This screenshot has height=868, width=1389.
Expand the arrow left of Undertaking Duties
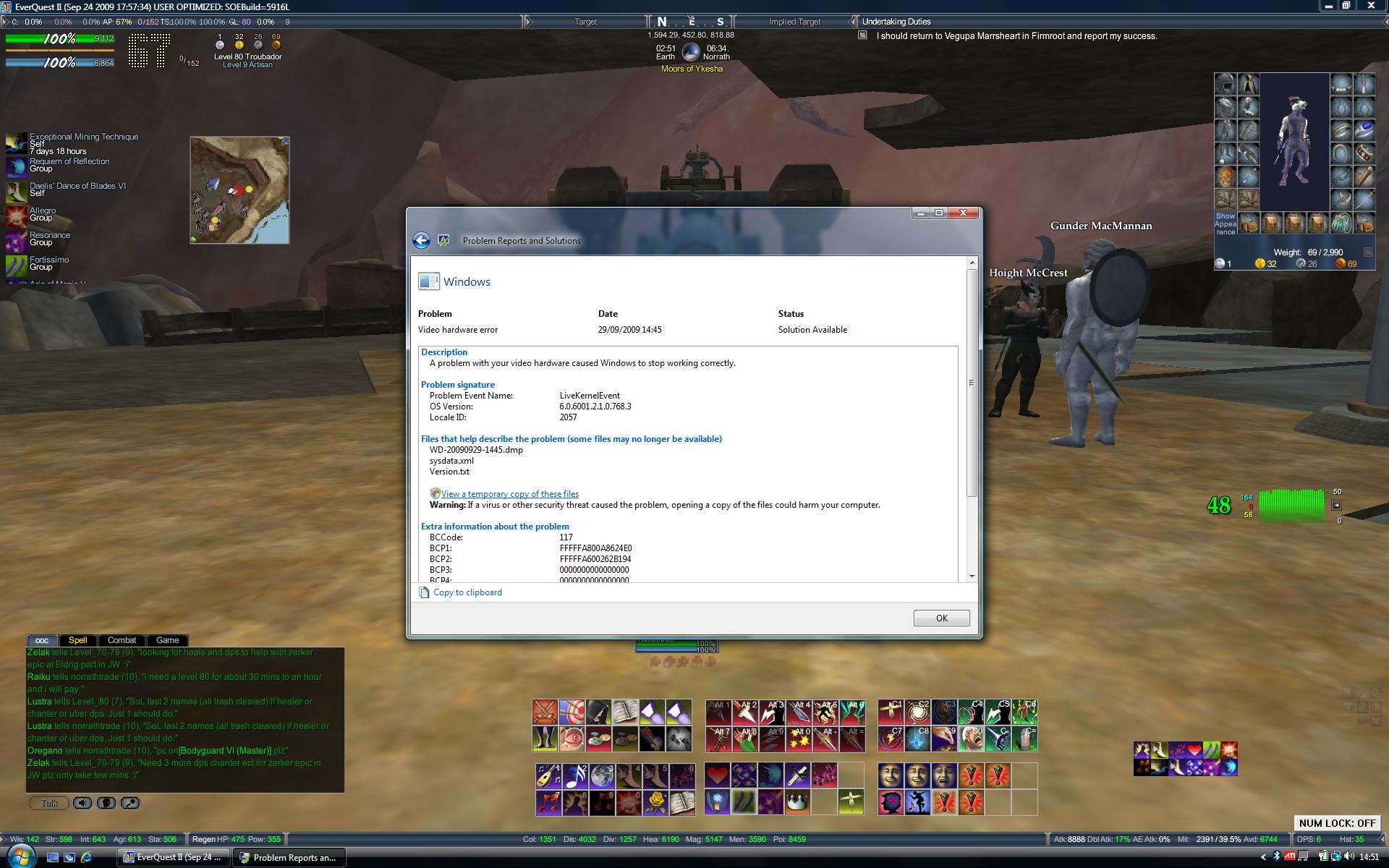(852, 22)
